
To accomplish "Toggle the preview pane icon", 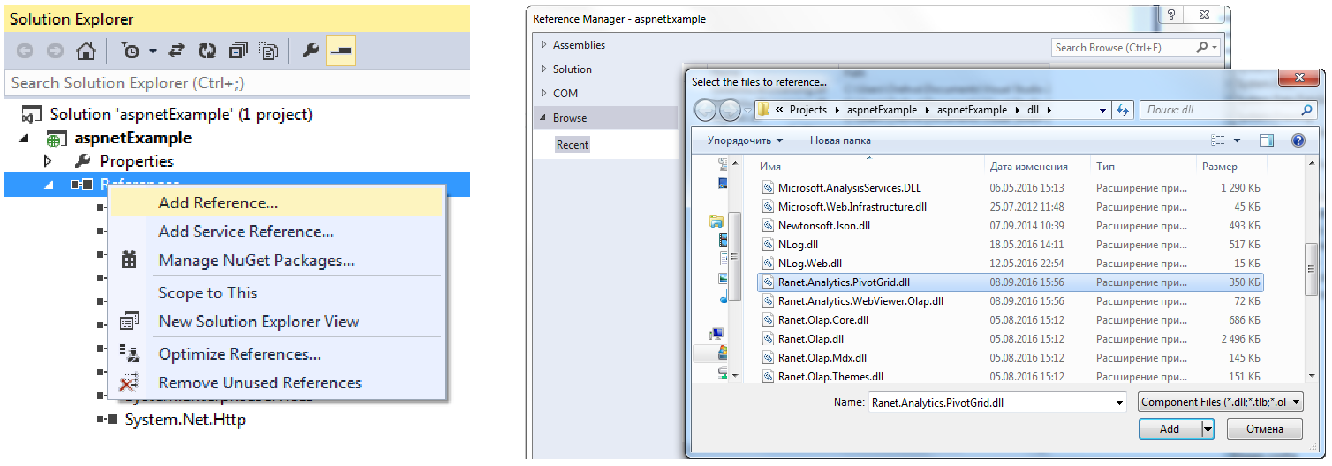I will (1267, 141).
